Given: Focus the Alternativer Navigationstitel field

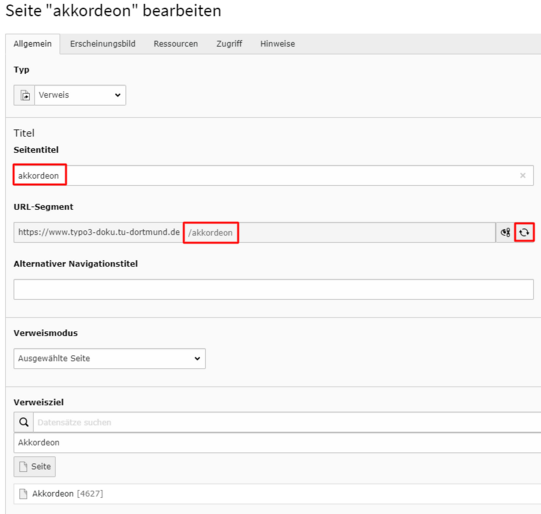Looking at the screenshot, I should click(x=274, y=289).
